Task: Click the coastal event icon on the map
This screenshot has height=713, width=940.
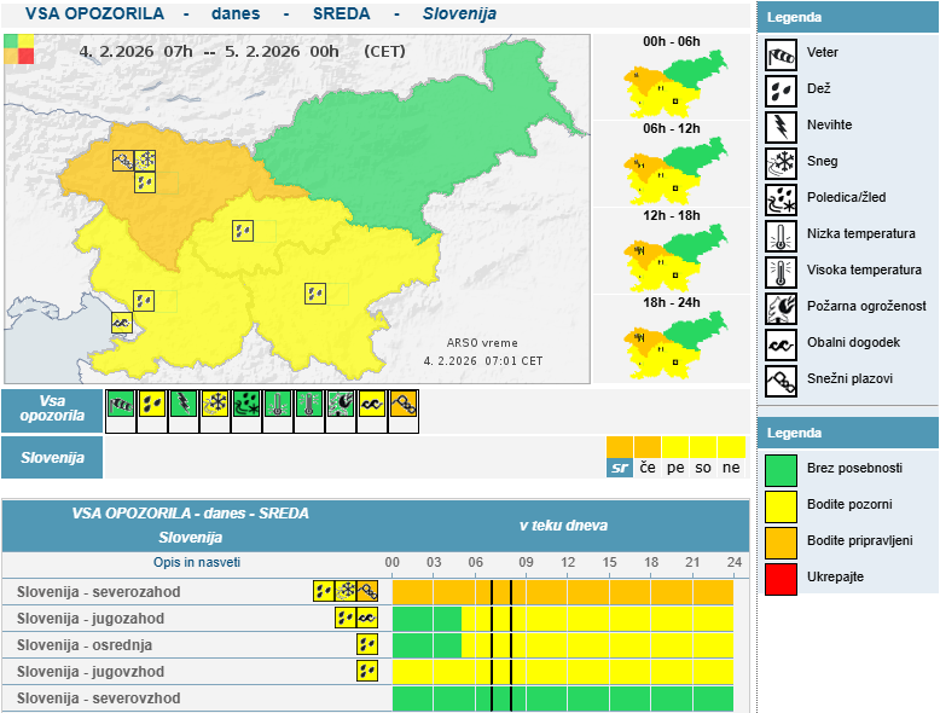Action: coord(122,322)
